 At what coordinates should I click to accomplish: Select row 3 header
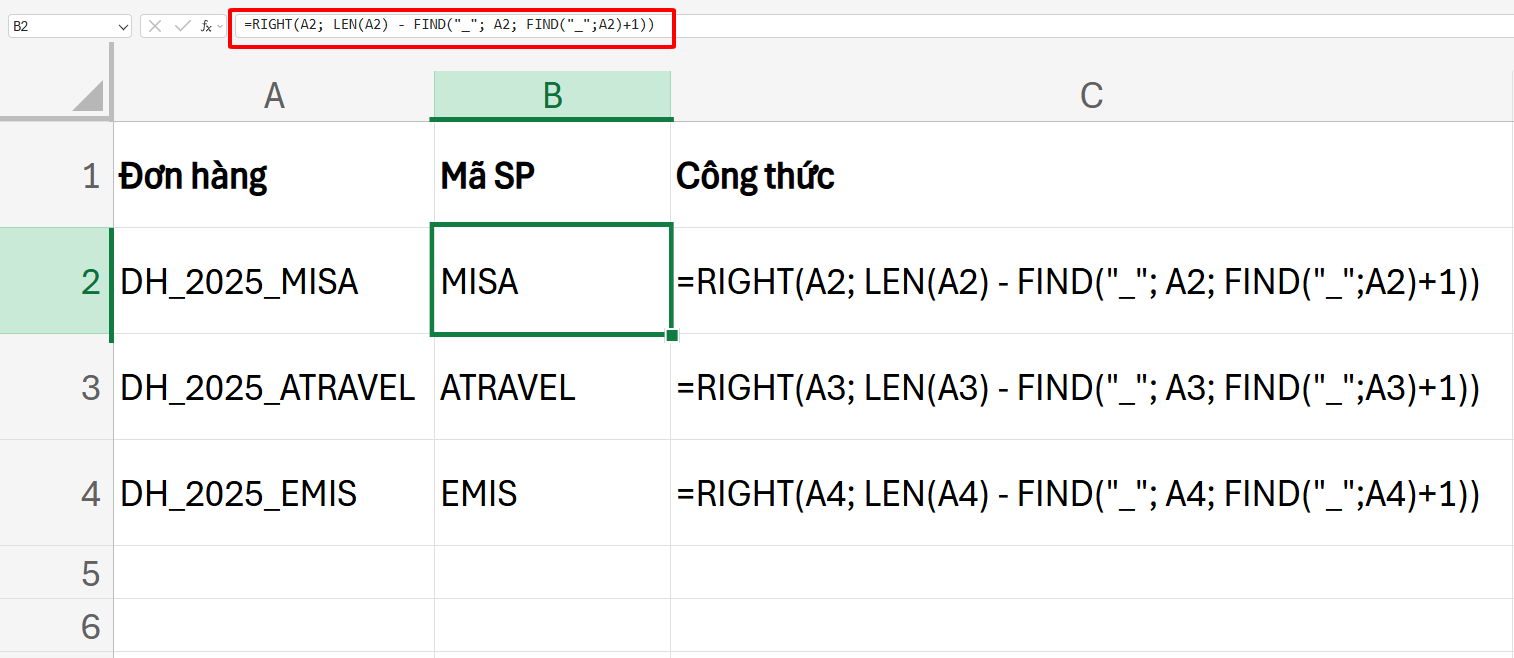(91, 387)
